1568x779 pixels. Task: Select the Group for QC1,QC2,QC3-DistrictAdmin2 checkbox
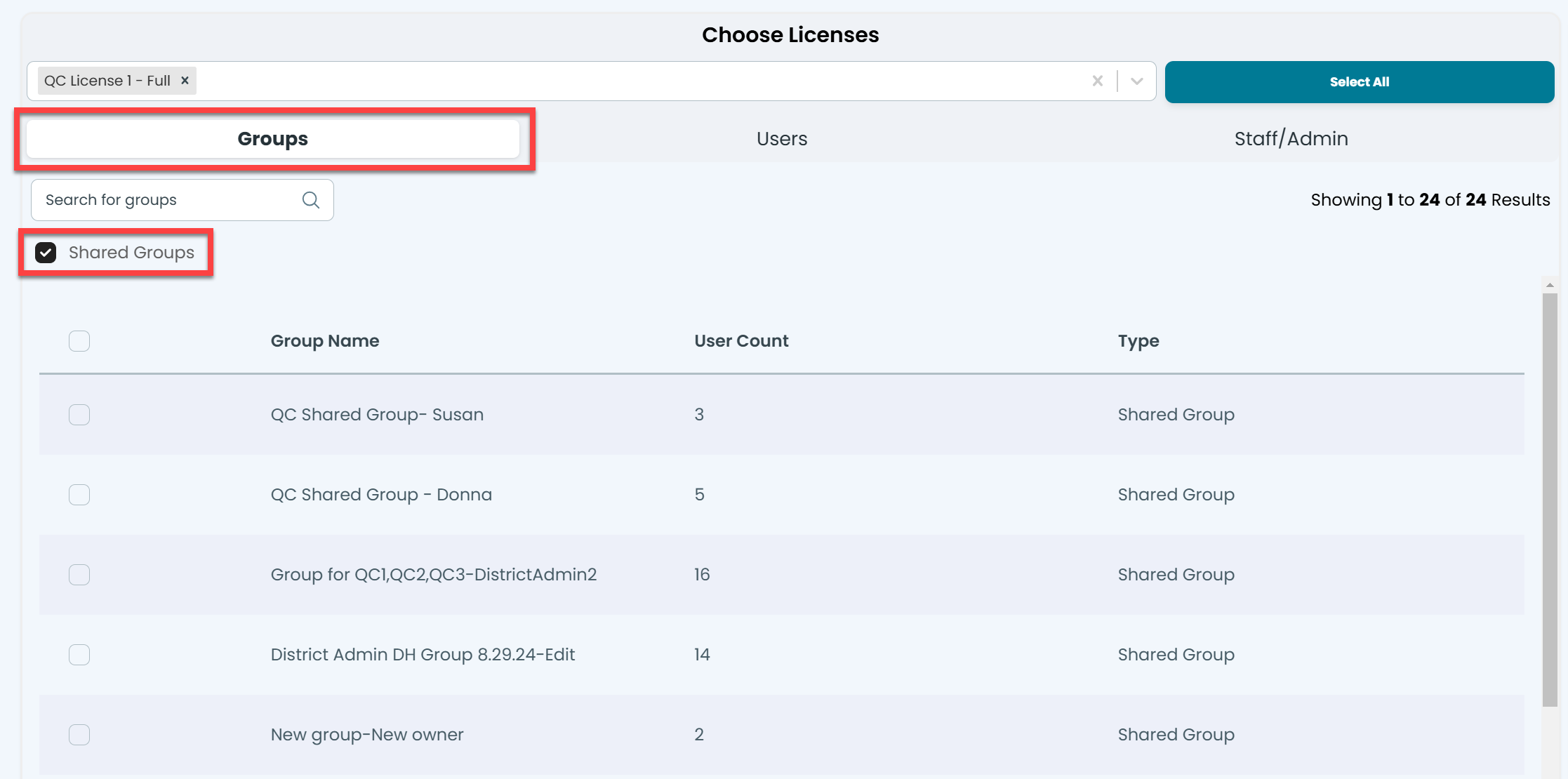tap(79, 575)
